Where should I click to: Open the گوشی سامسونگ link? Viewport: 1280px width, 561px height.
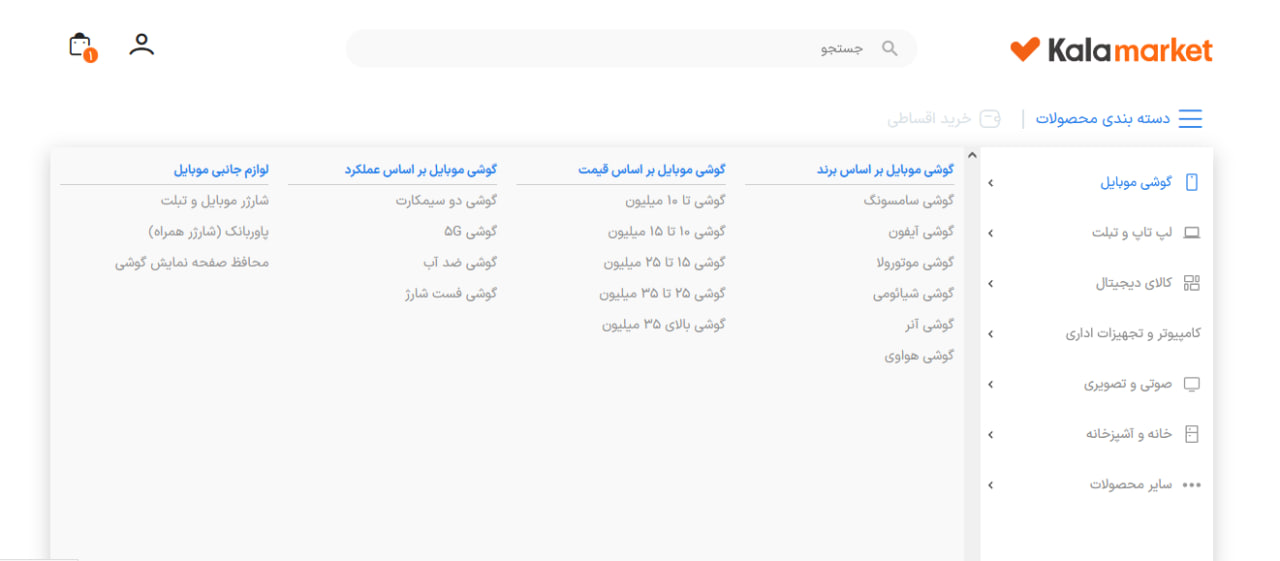(908, 200)
